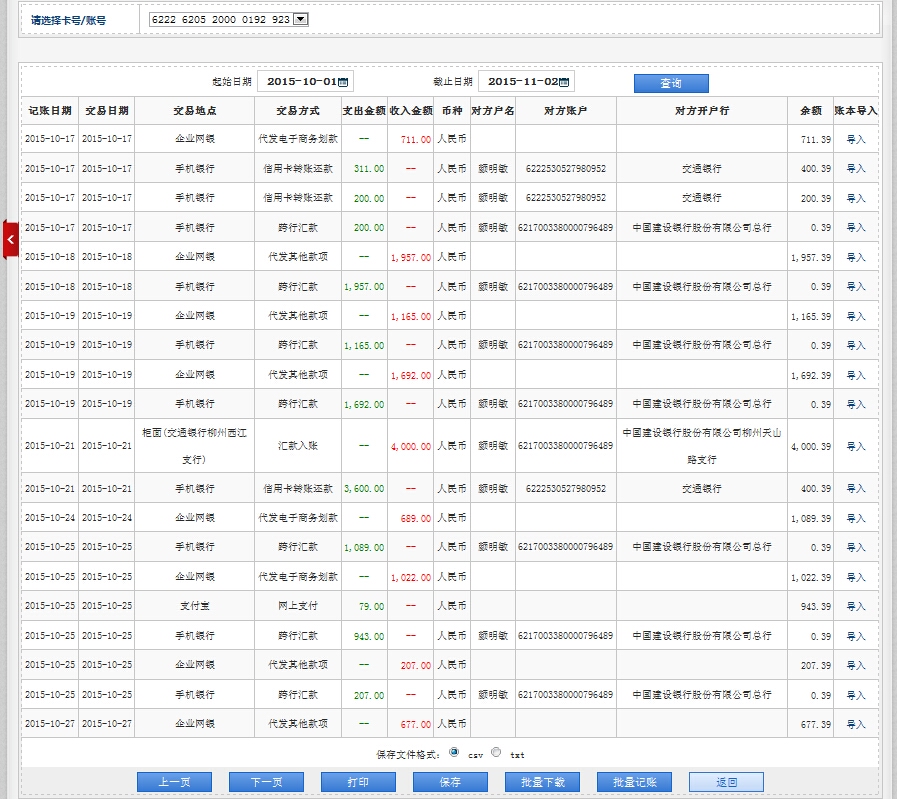
Task: Open the end date calendar icon
Action: point(564,82)
